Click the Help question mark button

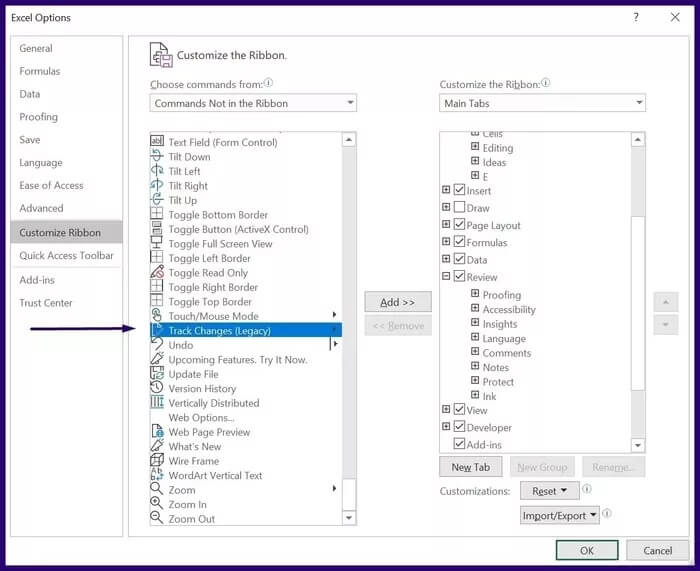[x=636, y=17]
